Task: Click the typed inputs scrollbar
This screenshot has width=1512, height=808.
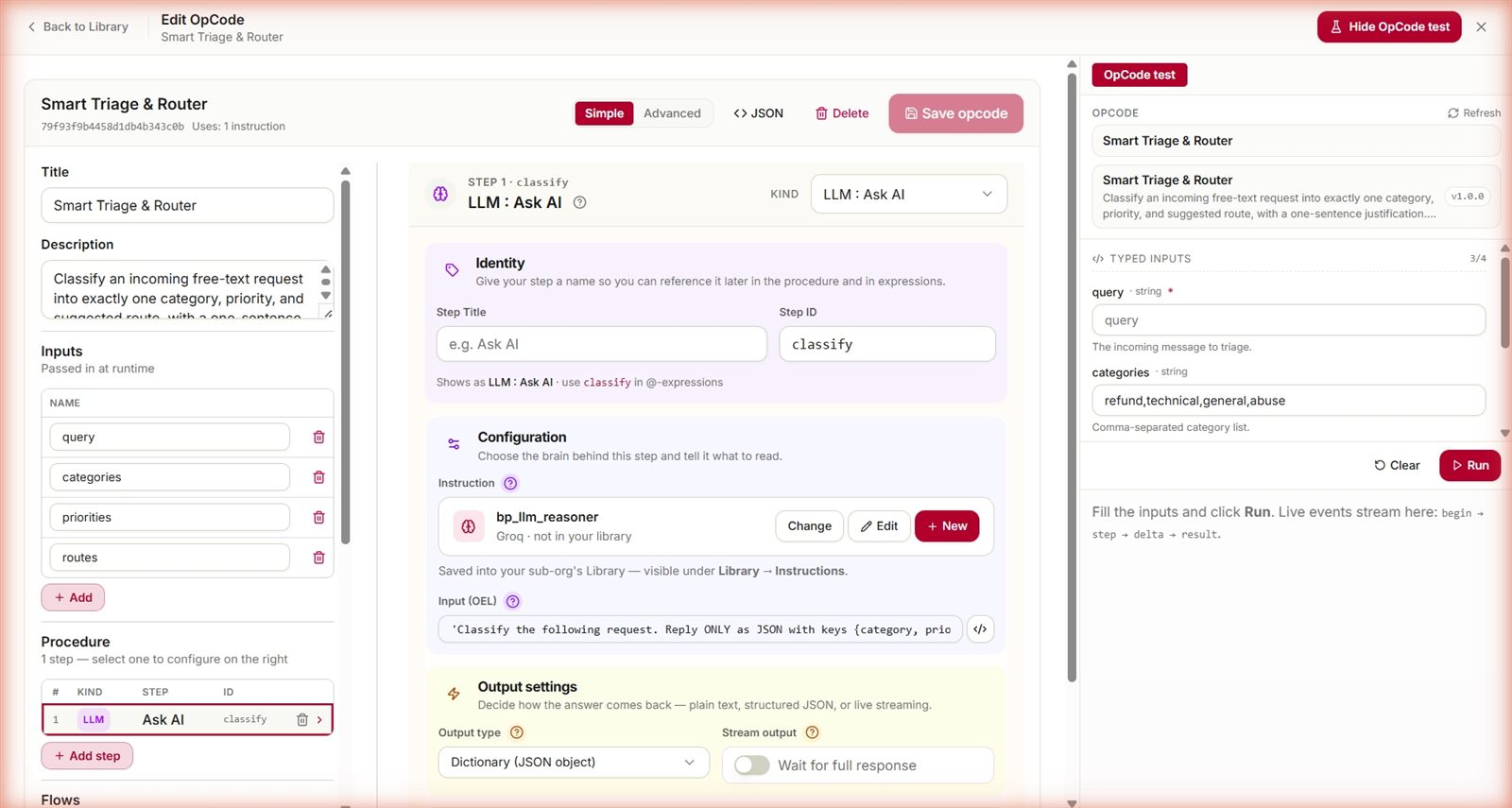Action: coord(1505,302)
